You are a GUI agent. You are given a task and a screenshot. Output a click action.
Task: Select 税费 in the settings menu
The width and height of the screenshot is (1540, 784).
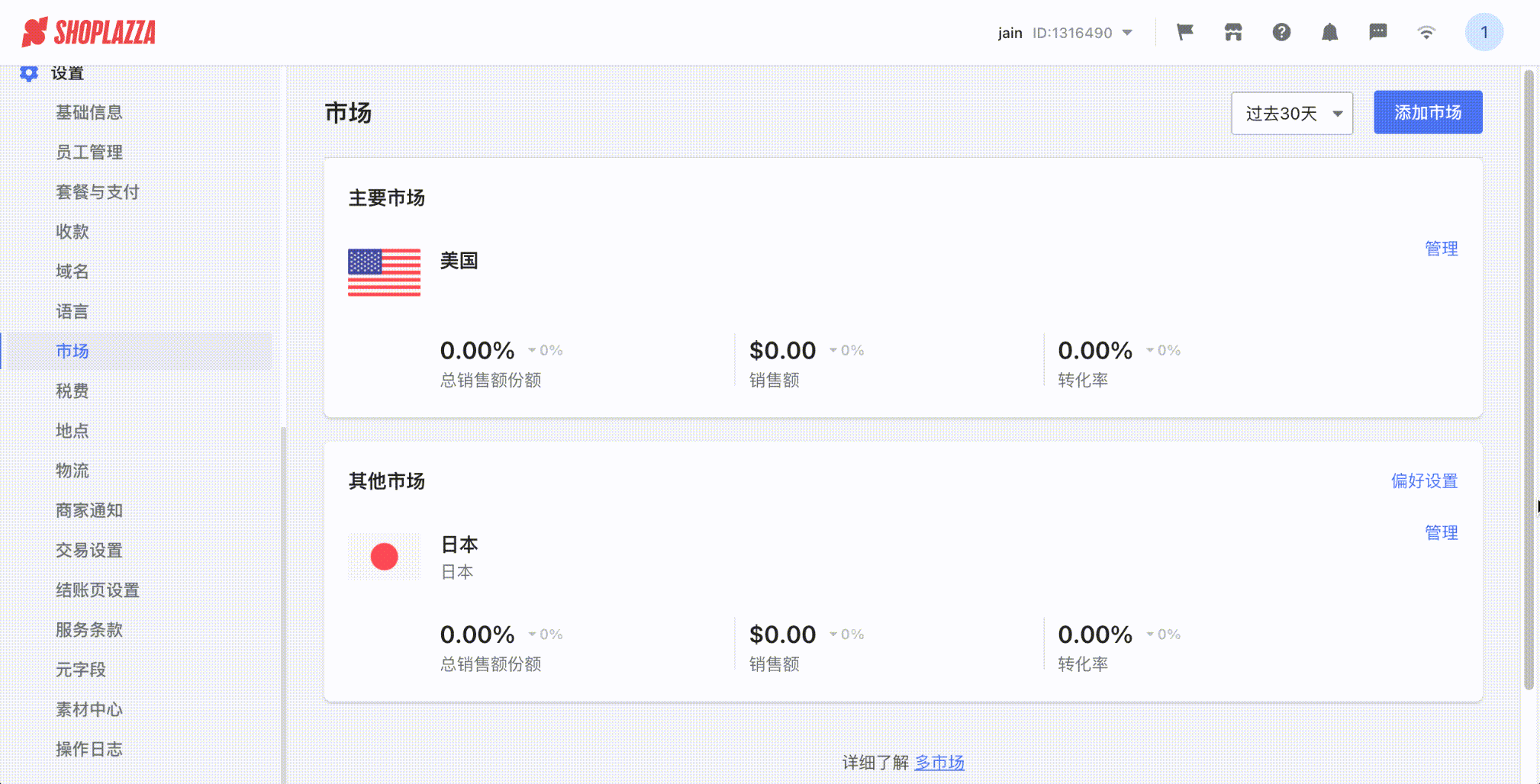coord(72,391)
